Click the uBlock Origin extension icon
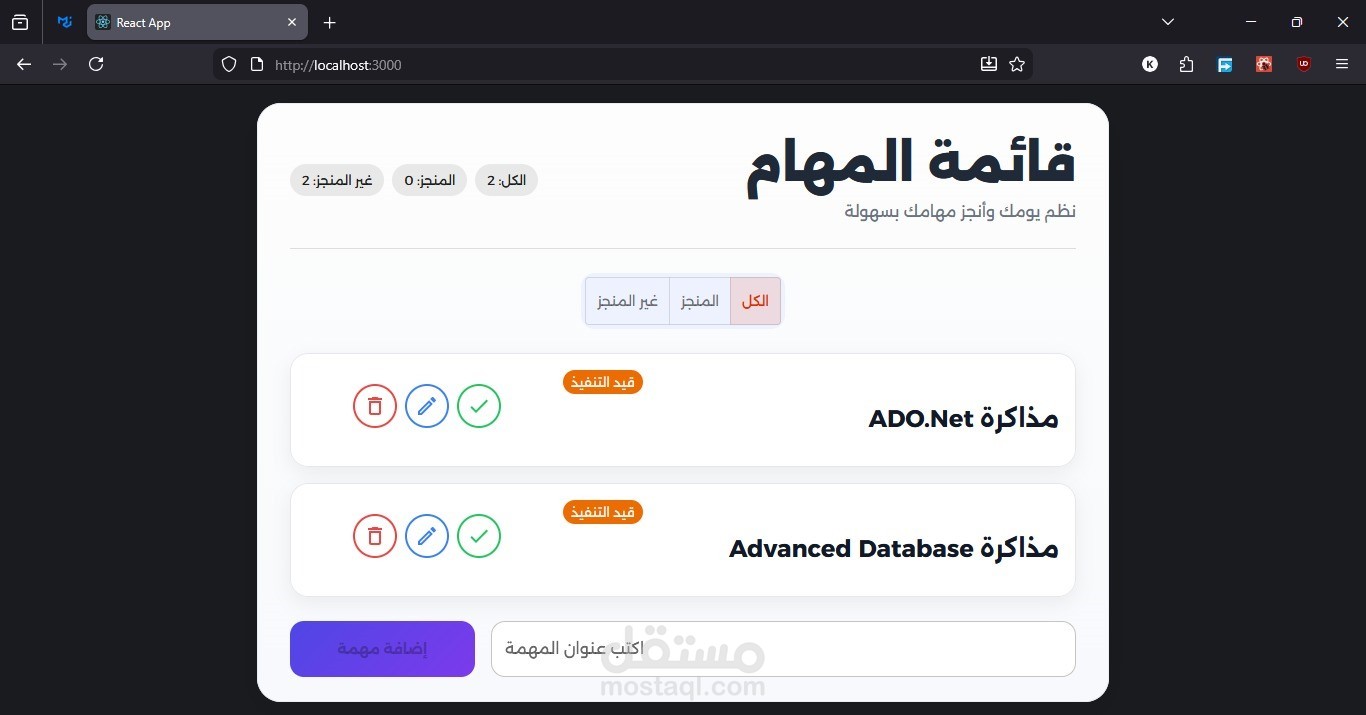The width and height of the screenshot is (1366, 715). point(1303,64)
